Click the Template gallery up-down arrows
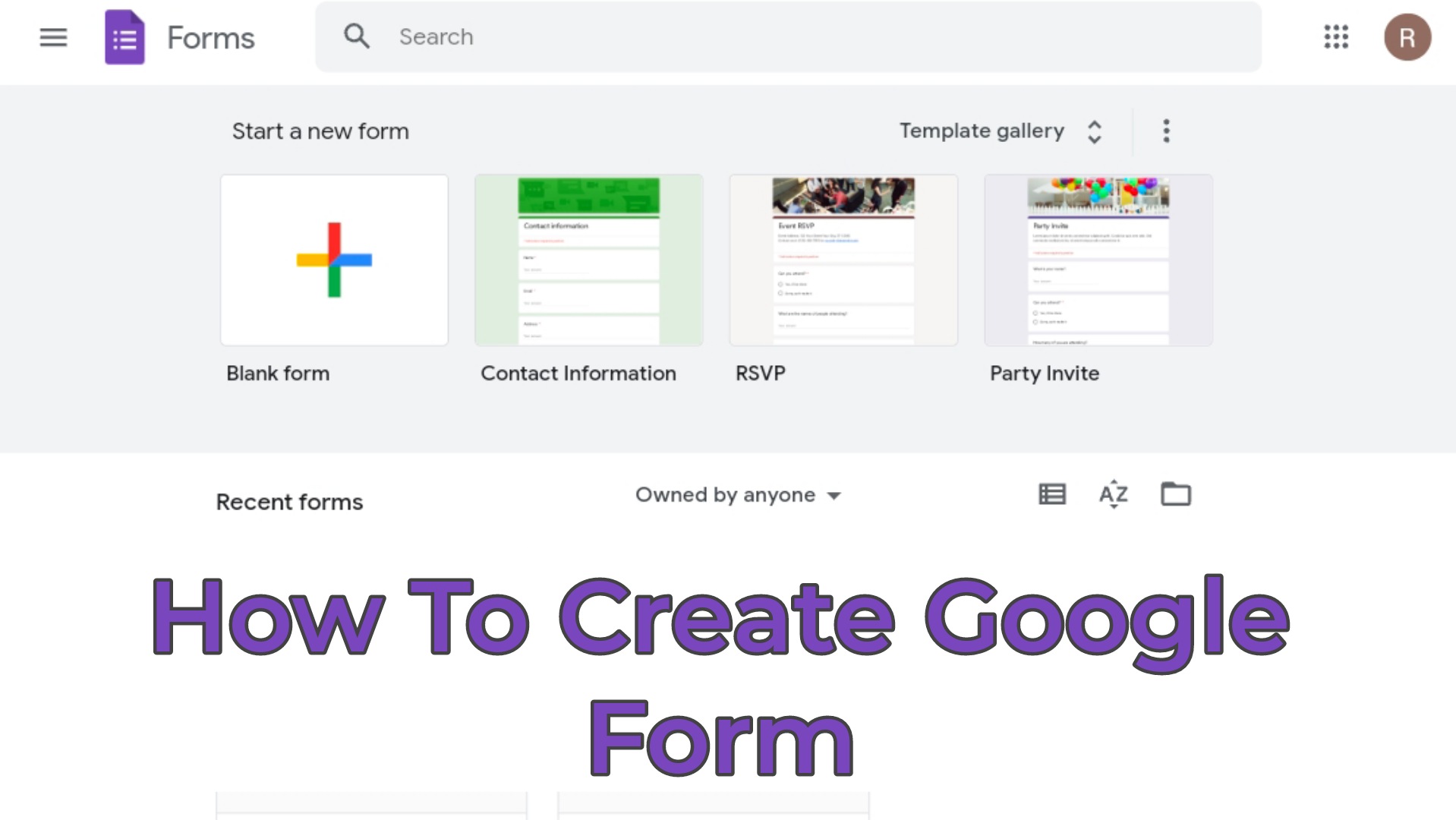Viewport: 1456px width, 820px height. (1094, 131)
